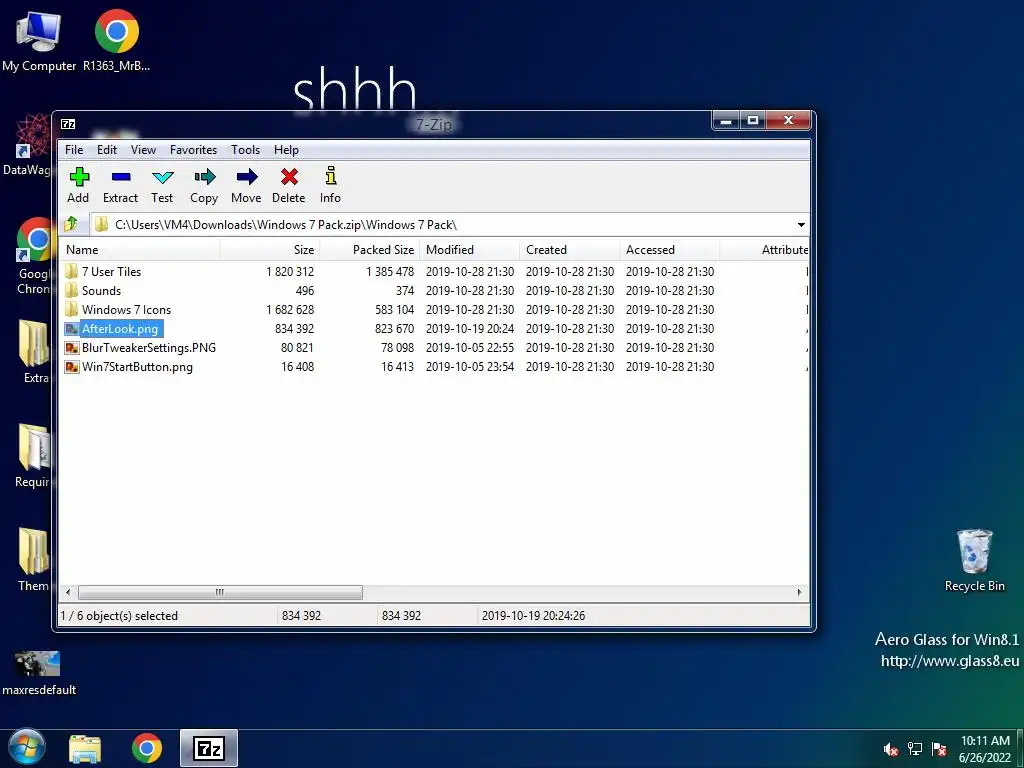This screenshot has width=1024, height=768.
Task: Click the AfterLook.png file icon
Action: point(72,328)
